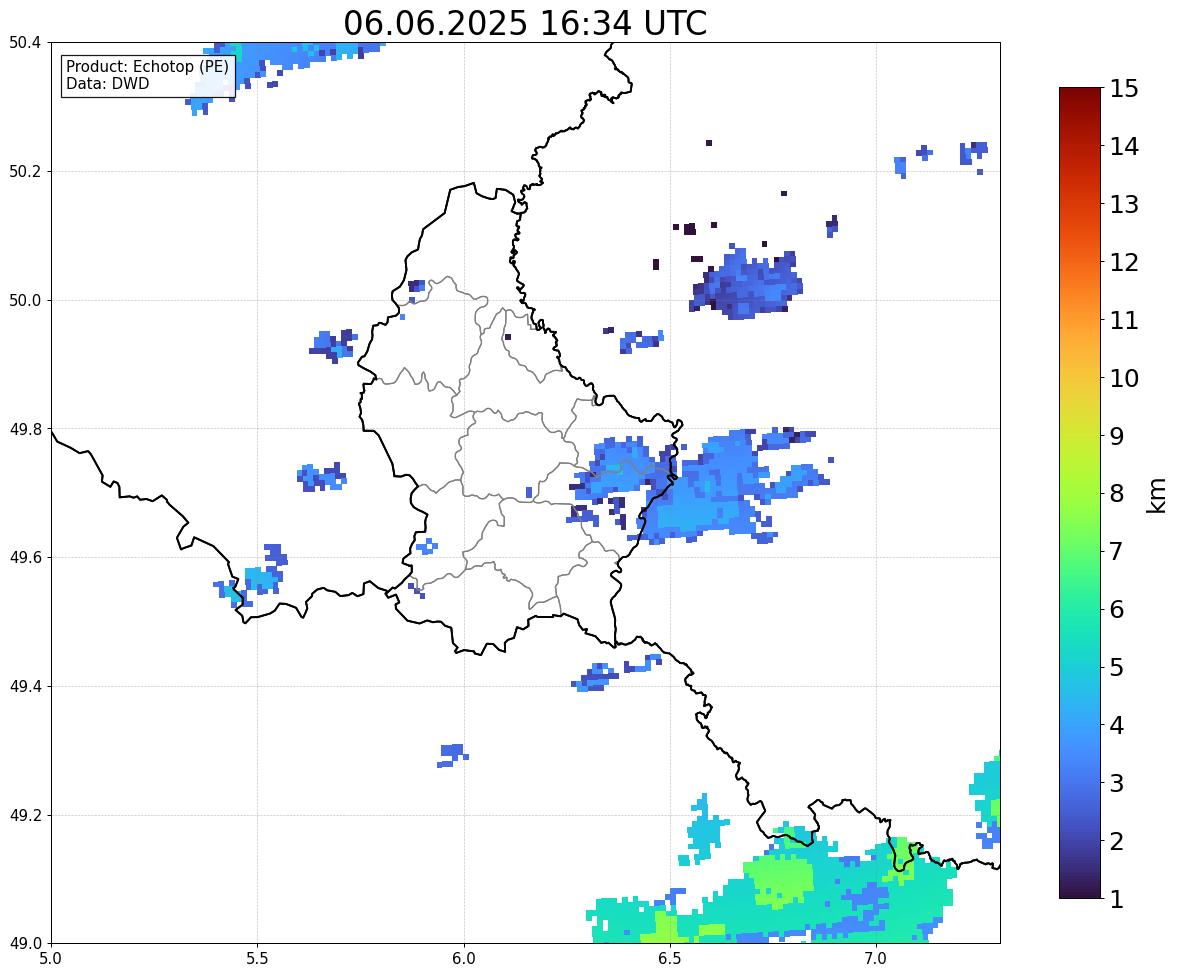This screenshot has height=976, width=1178.
Task: Click the colorbar tick label 9
Action: (1117, 436)
